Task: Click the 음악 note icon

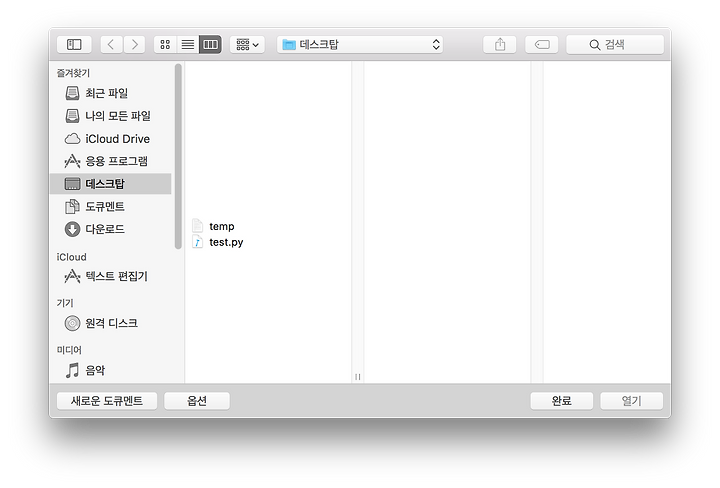Action: tap(72, 370)
